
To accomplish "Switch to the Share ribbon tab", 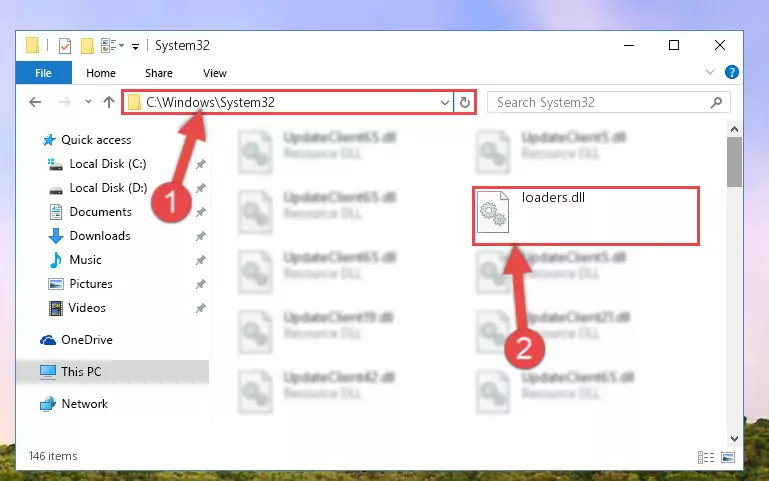I will pyautogui.click(x=159, y=73).
